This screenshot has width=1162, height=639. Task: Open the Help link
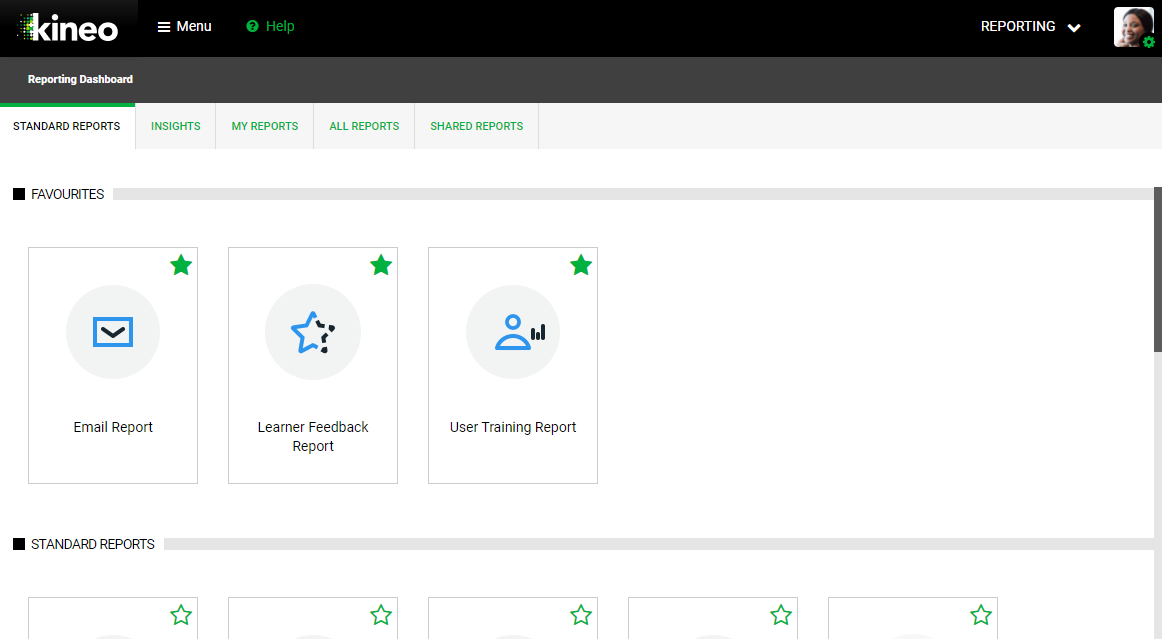click(270, 27)
